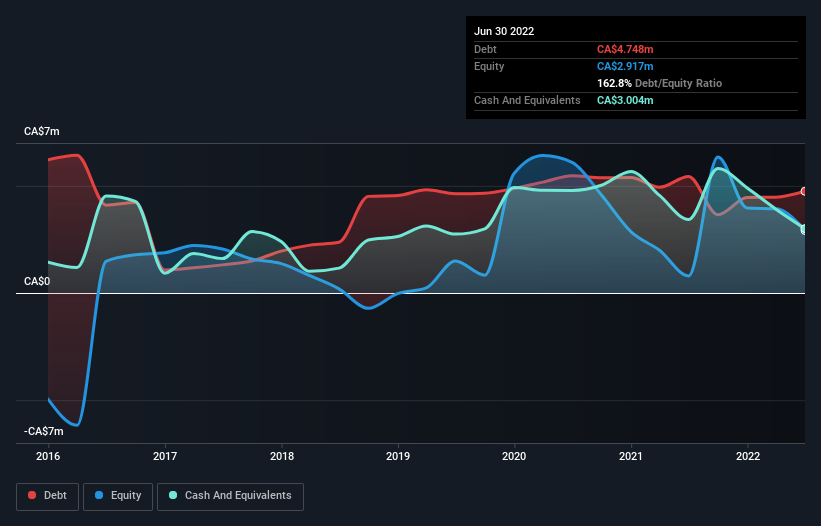Click the -CA$7m y-axis label
The height and width of the screenshot is (526, 821).
click(43, 431)
